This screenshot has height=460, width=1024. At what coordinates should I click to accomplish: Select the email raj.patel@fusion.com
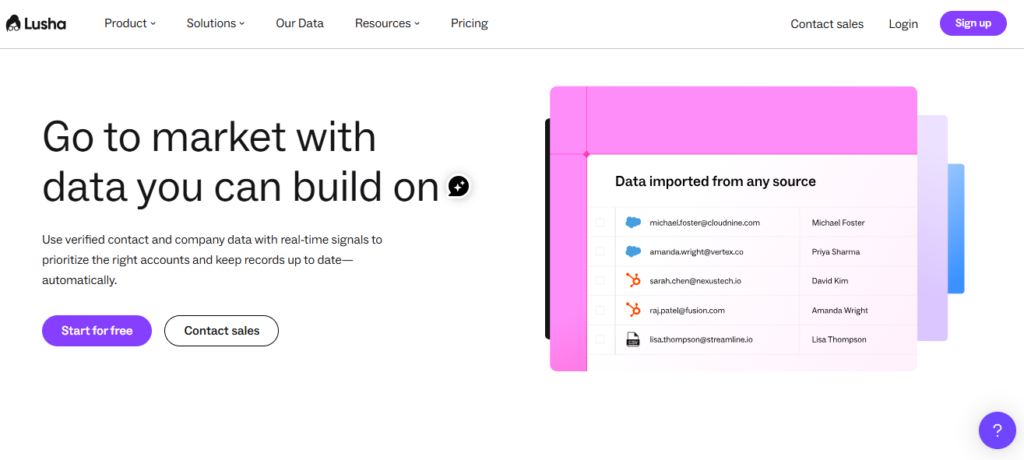(687, 311)
